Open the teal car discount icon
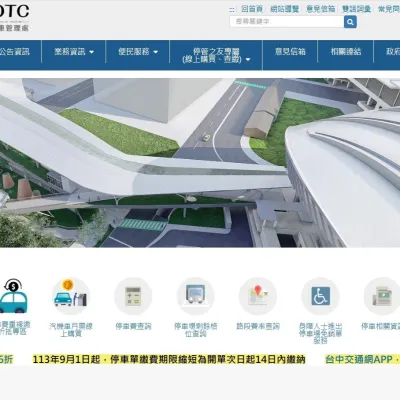Image resolution: width=400 pixels, height=400 pixels. 13,296
